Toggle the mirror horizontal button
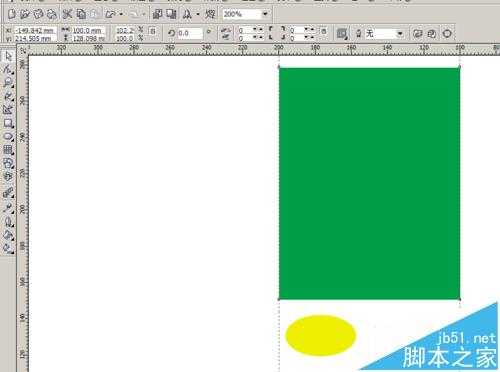Viewport: 500px width, 372px height. pos(226,30)
